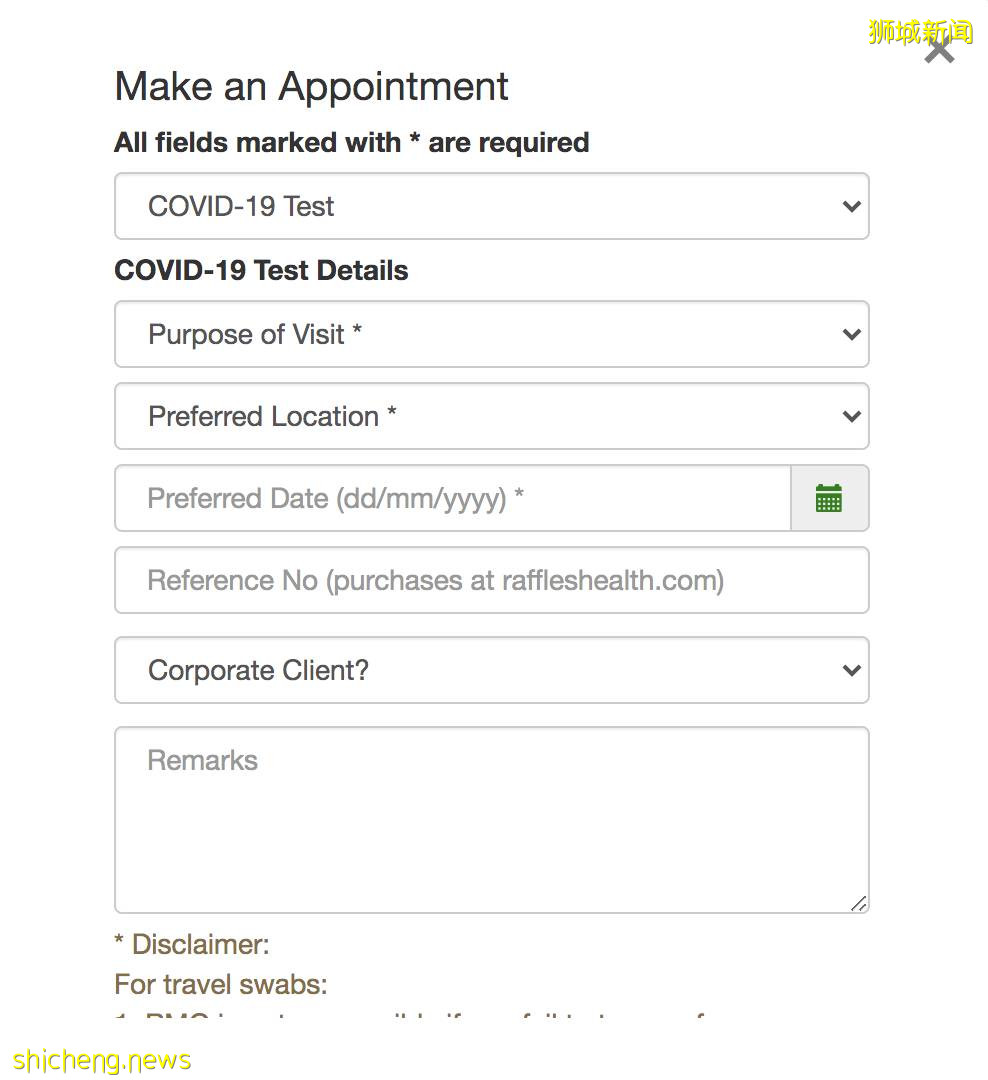Click the Purpose of Visit chevron arrow
The width and height of the screenshot is (988, 1080).
coord(851,335)
